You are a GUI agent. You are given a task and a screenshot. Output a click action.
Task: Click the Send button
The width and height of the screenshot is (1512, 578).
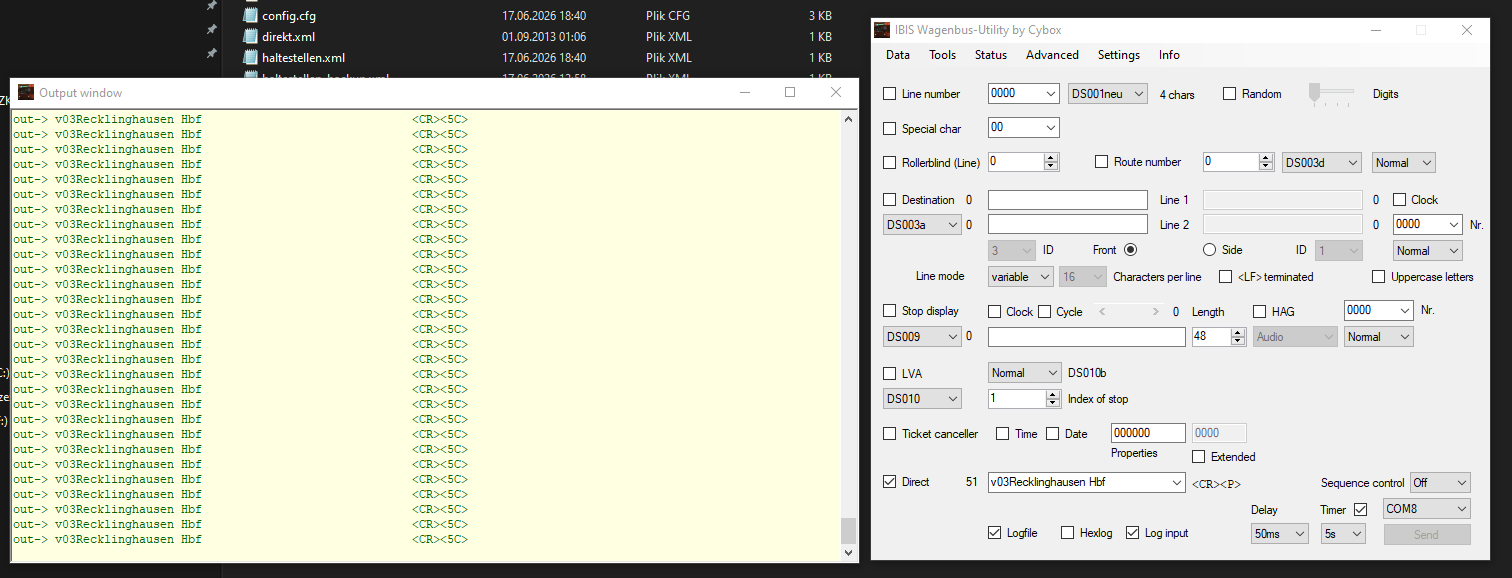coord(1427,534)
